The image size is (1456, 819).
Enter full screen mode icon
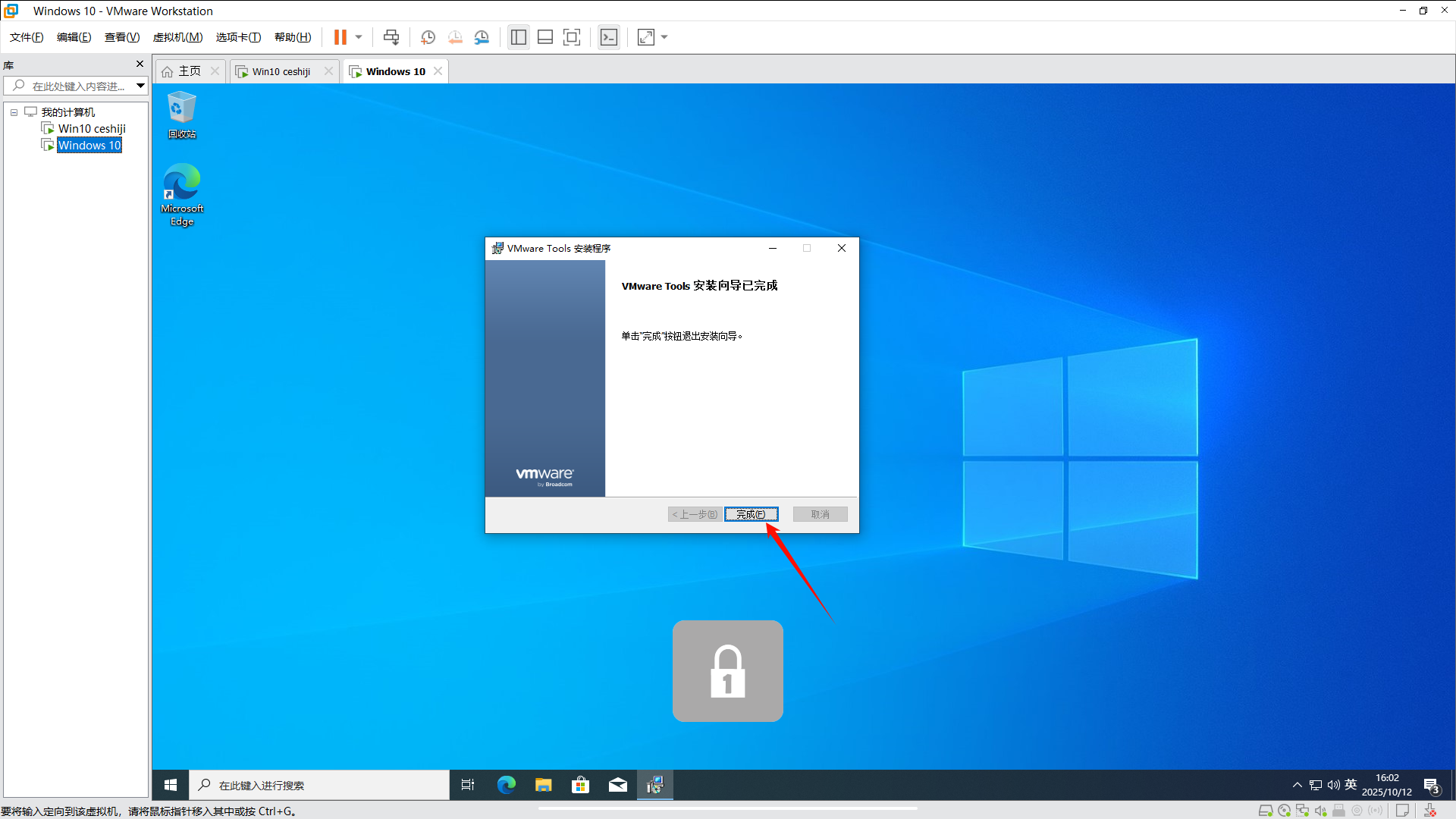click(x=572, y=37)
